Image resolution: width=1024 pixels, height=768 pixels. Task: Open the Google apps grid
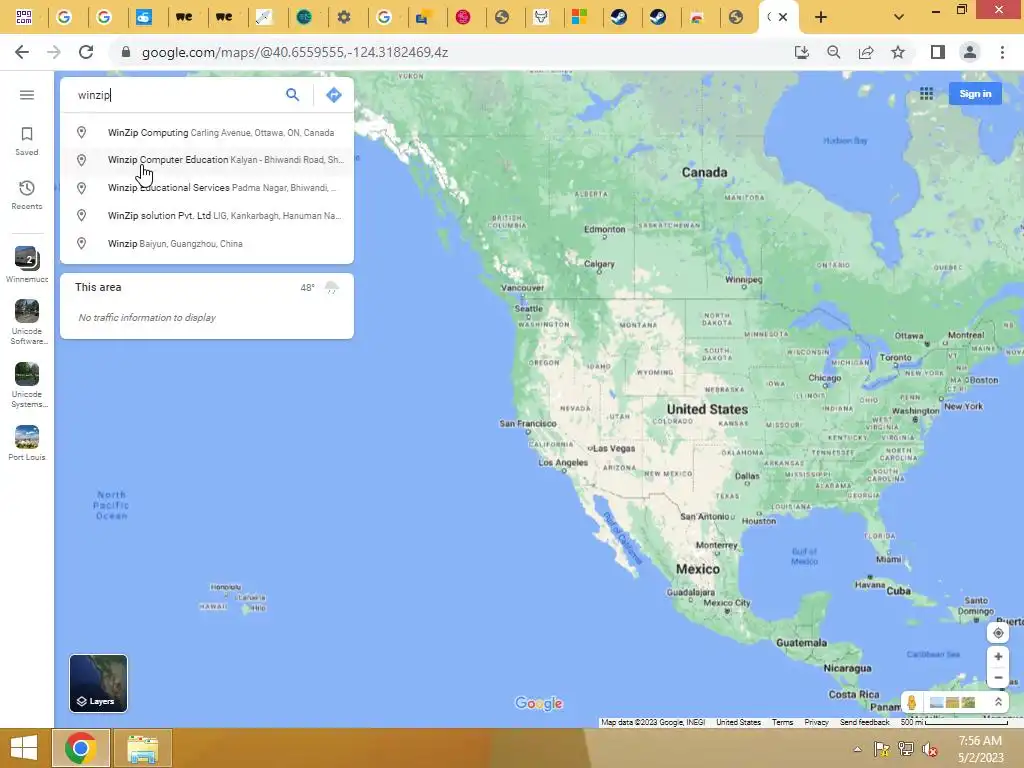tap(926, 94)
